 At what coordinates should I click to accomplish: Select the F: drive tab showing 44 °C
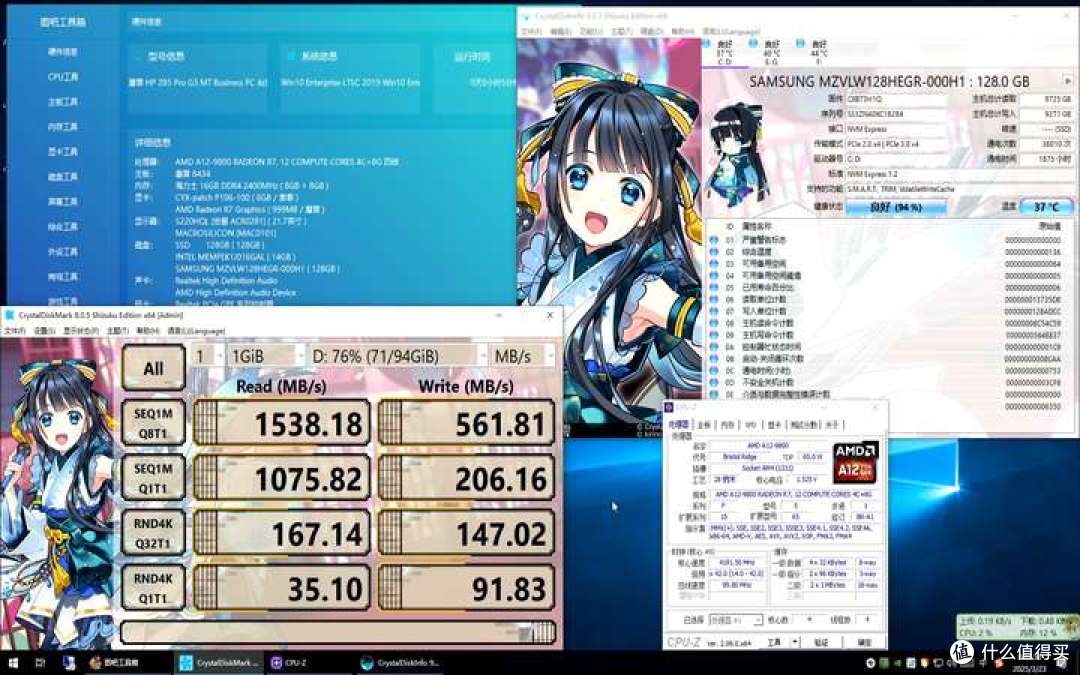pos(818,52)
